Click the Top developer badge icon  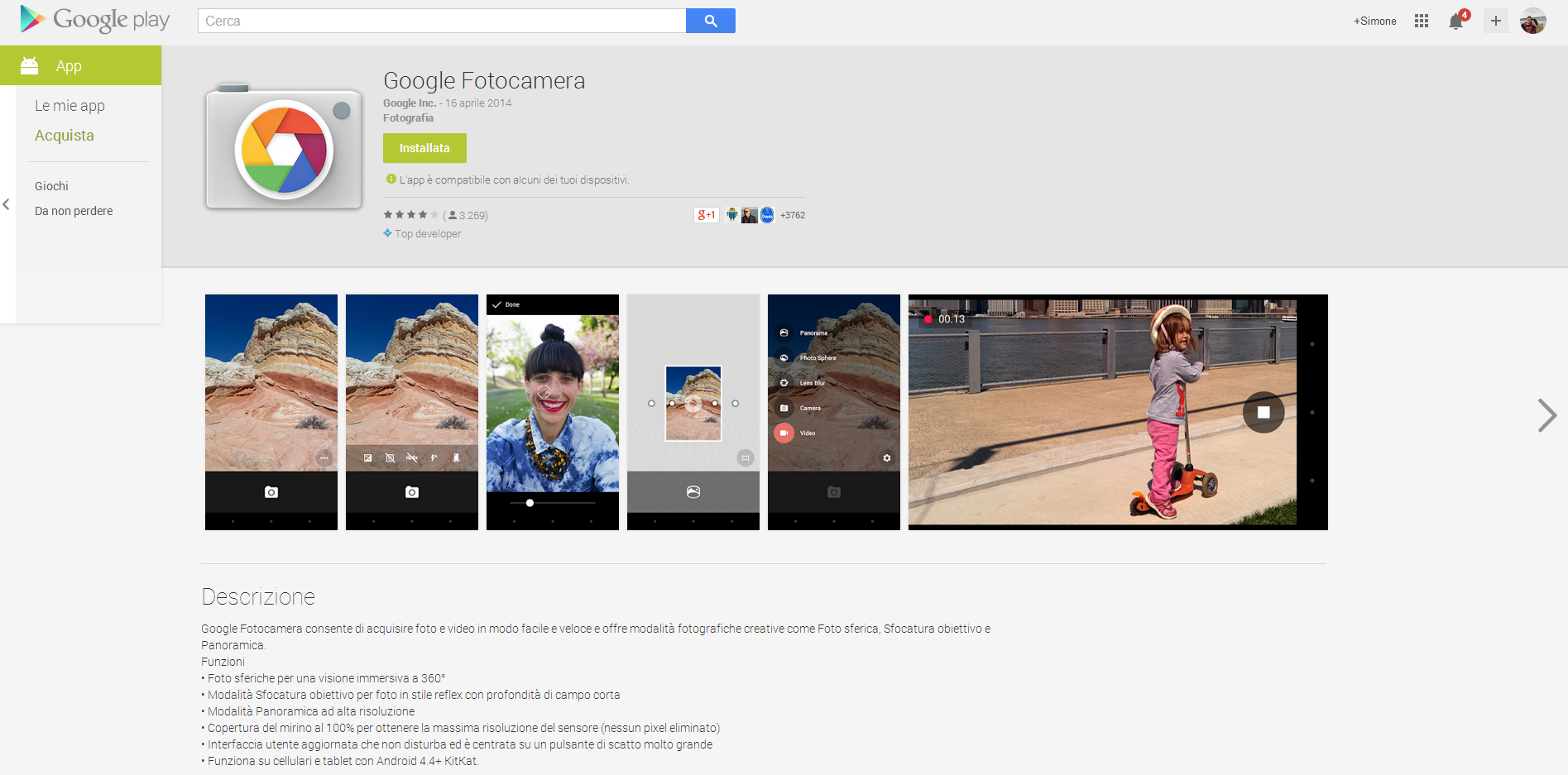pos(387,233)
